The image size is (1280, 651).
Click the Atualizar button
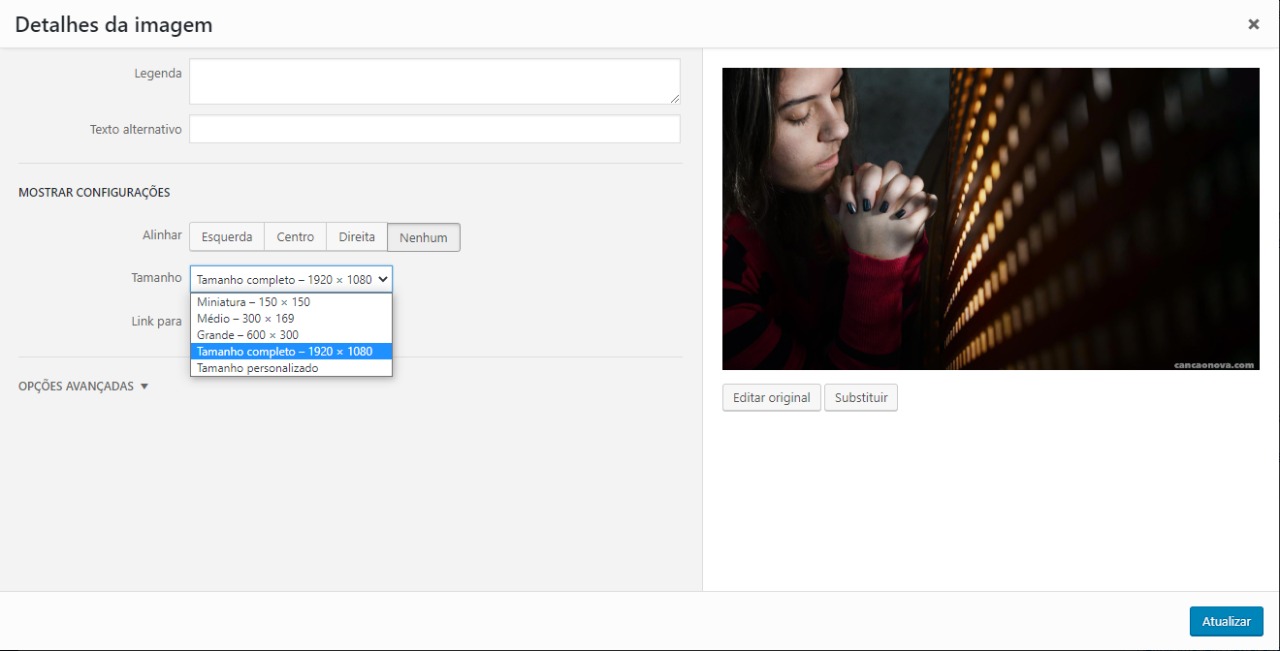click(x=1226, y=621)
